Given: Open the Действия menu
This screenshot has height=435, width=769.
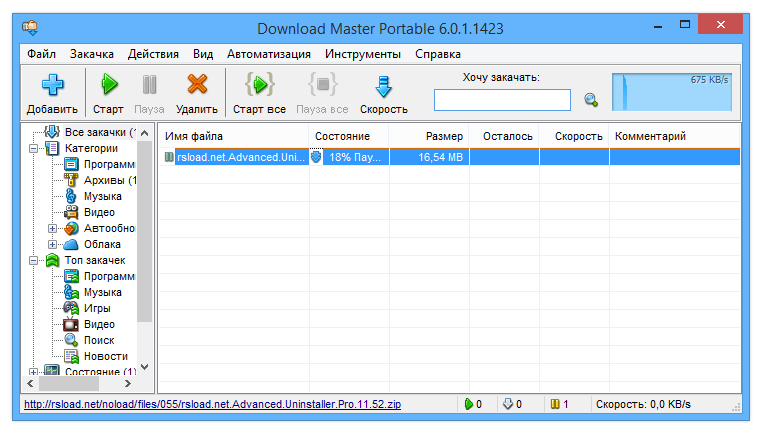Looking at the screenshot, I should pyautogui.click(x=153, y=54).
